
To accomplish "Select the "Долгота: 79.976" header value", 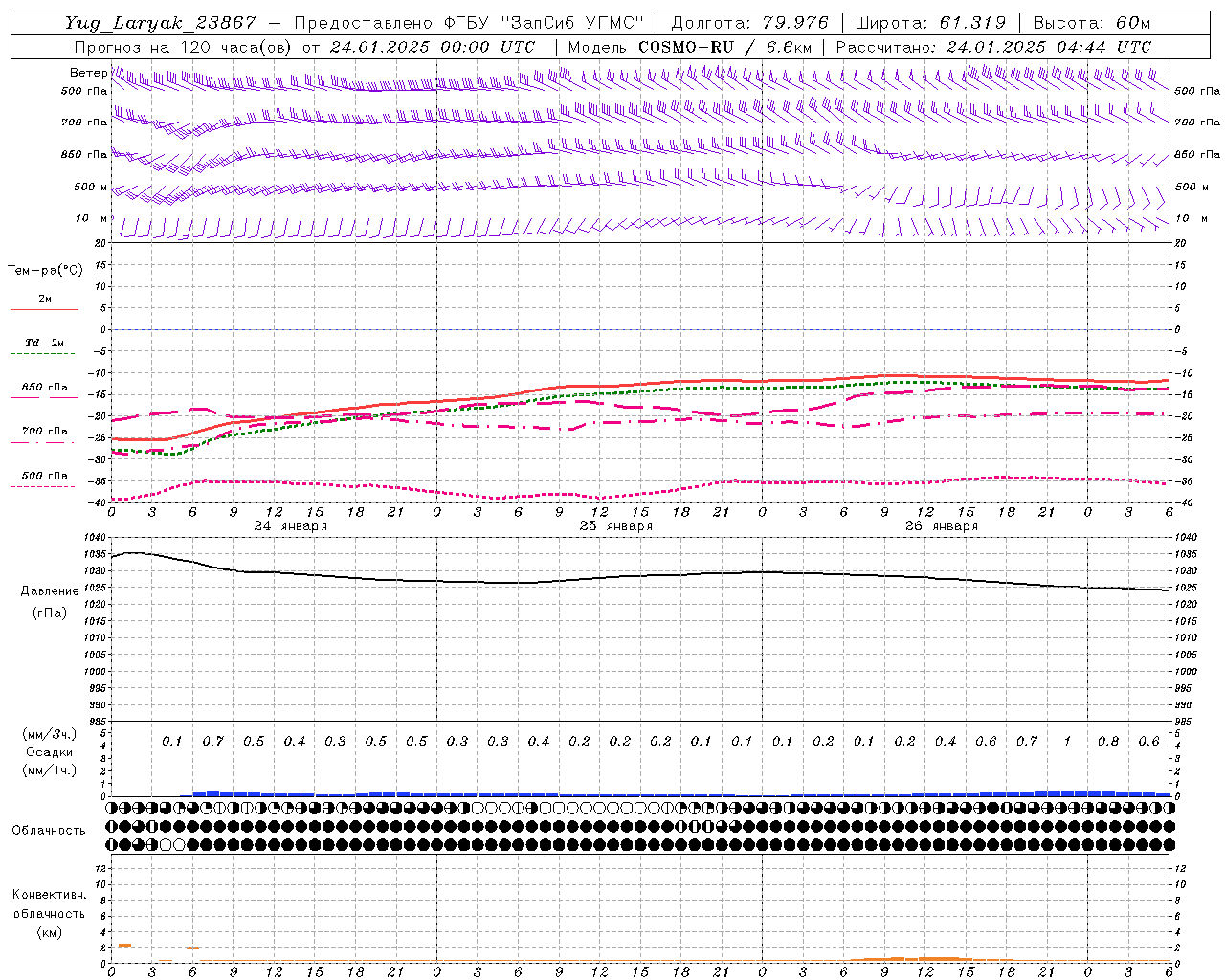I will (x=749, y=24).
